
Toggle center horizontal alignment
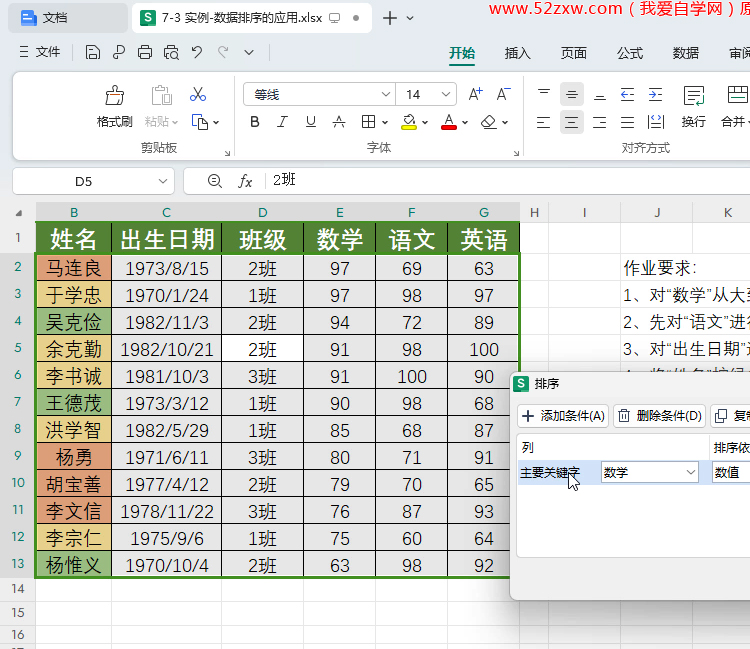[x=572, y=122]
